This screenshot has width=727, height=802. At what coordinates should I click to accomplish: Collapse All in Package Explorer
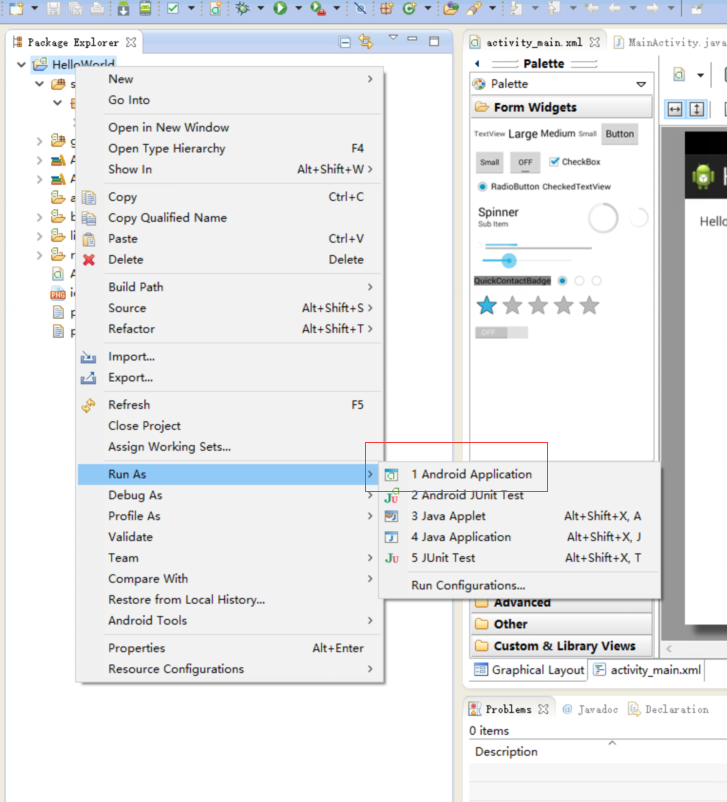click(x=345, y=42)
